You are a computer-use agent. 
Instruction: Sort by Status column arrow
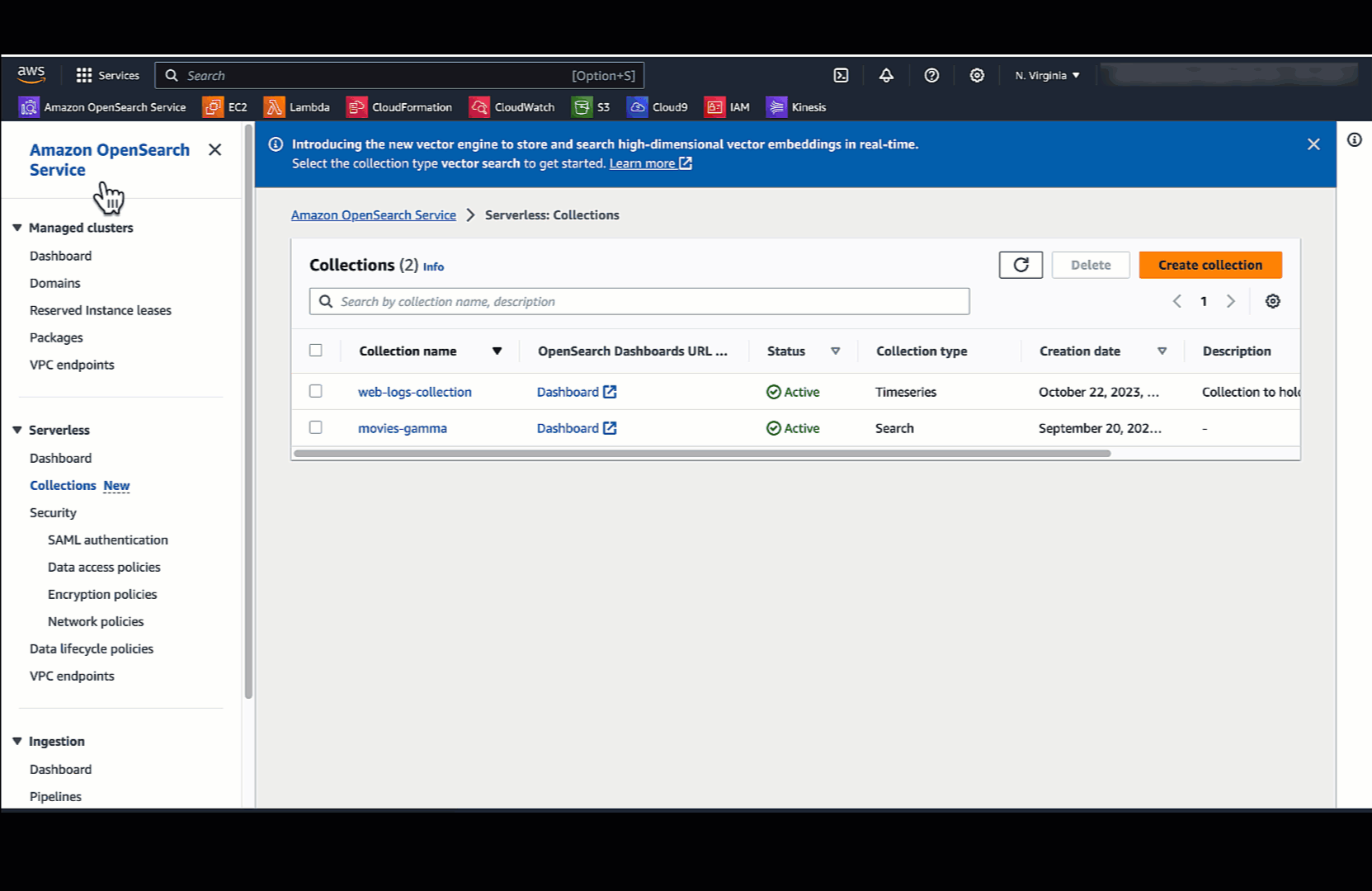pyautogui.click(x=835, y=351)
